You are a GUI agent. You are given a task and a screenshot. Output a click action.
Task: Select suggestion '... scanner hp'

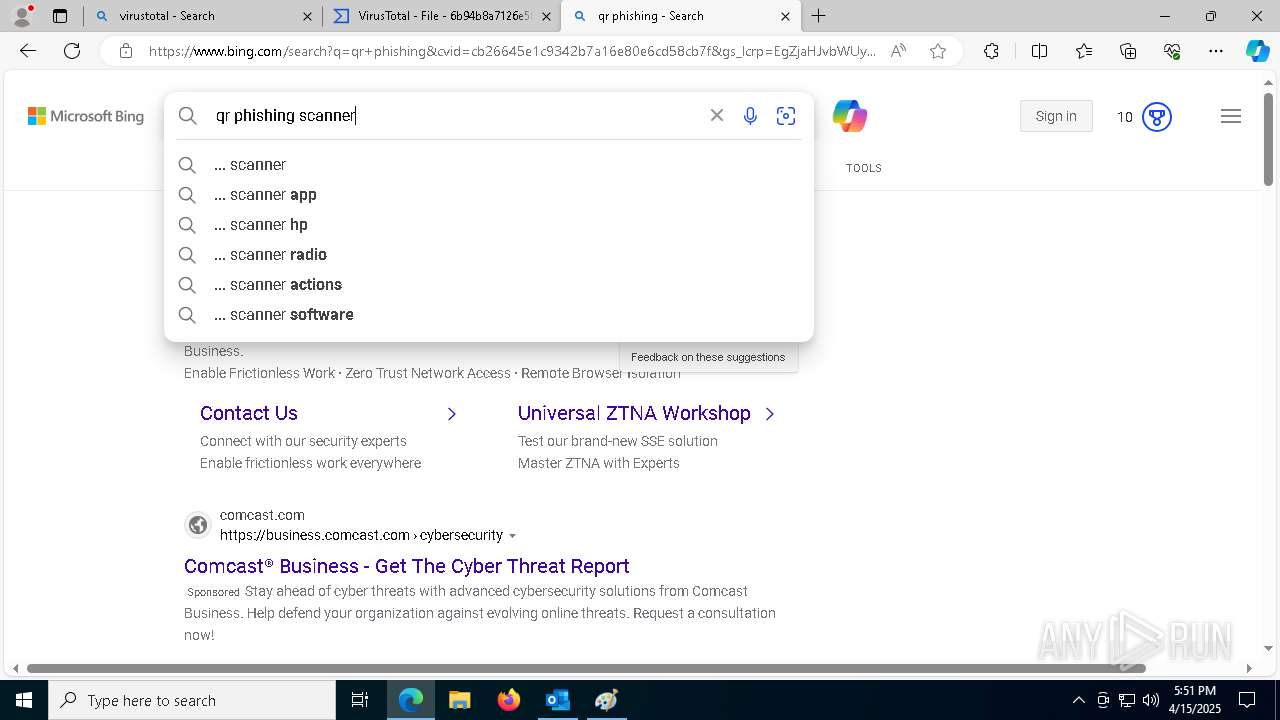pos(489,225)
